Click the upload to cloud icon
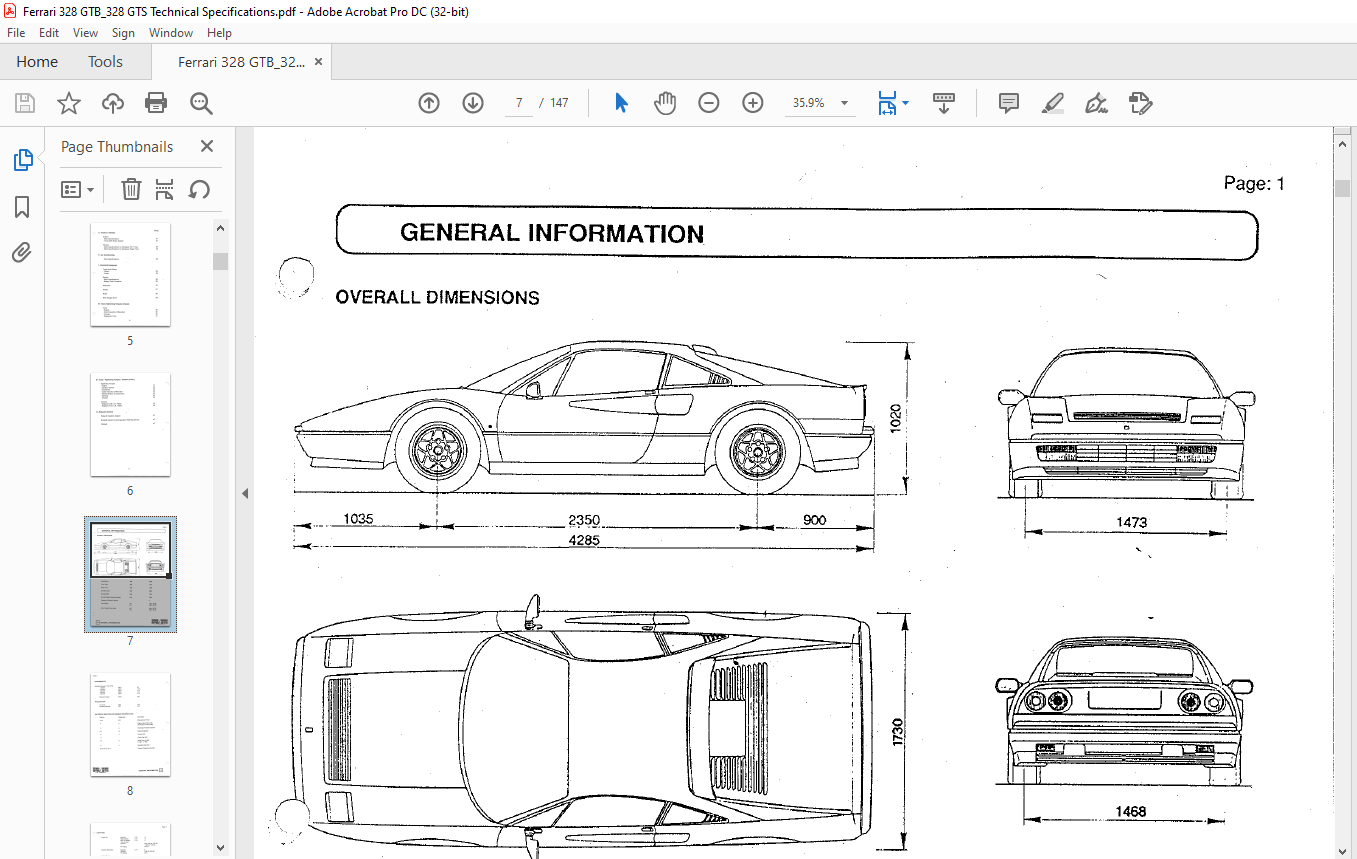This screenshot has width=1357, height=859. pos(113,103)
